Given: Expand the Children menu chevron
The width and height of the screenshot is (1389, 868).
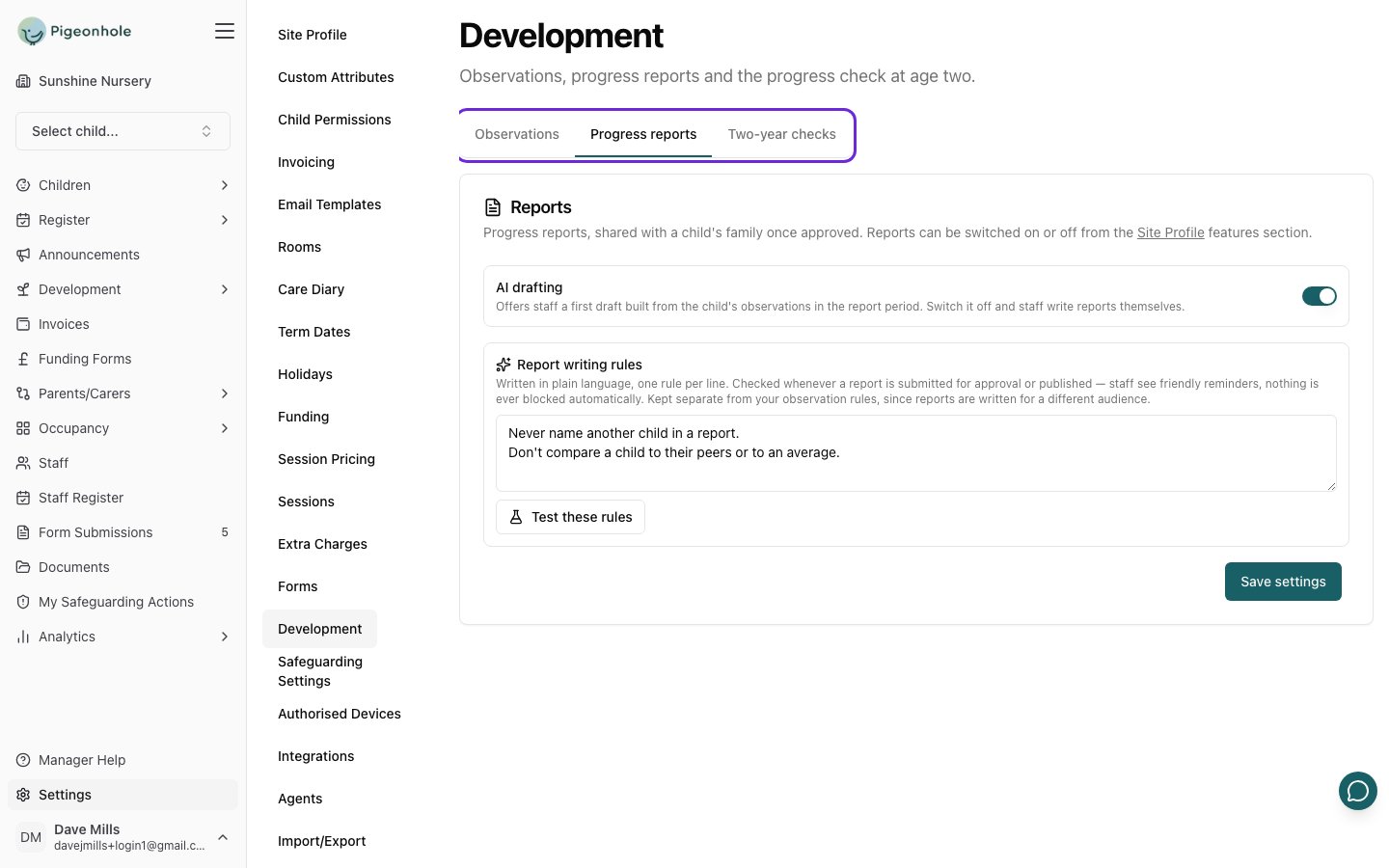Looking at the screenshot, I should click(225, 185).
